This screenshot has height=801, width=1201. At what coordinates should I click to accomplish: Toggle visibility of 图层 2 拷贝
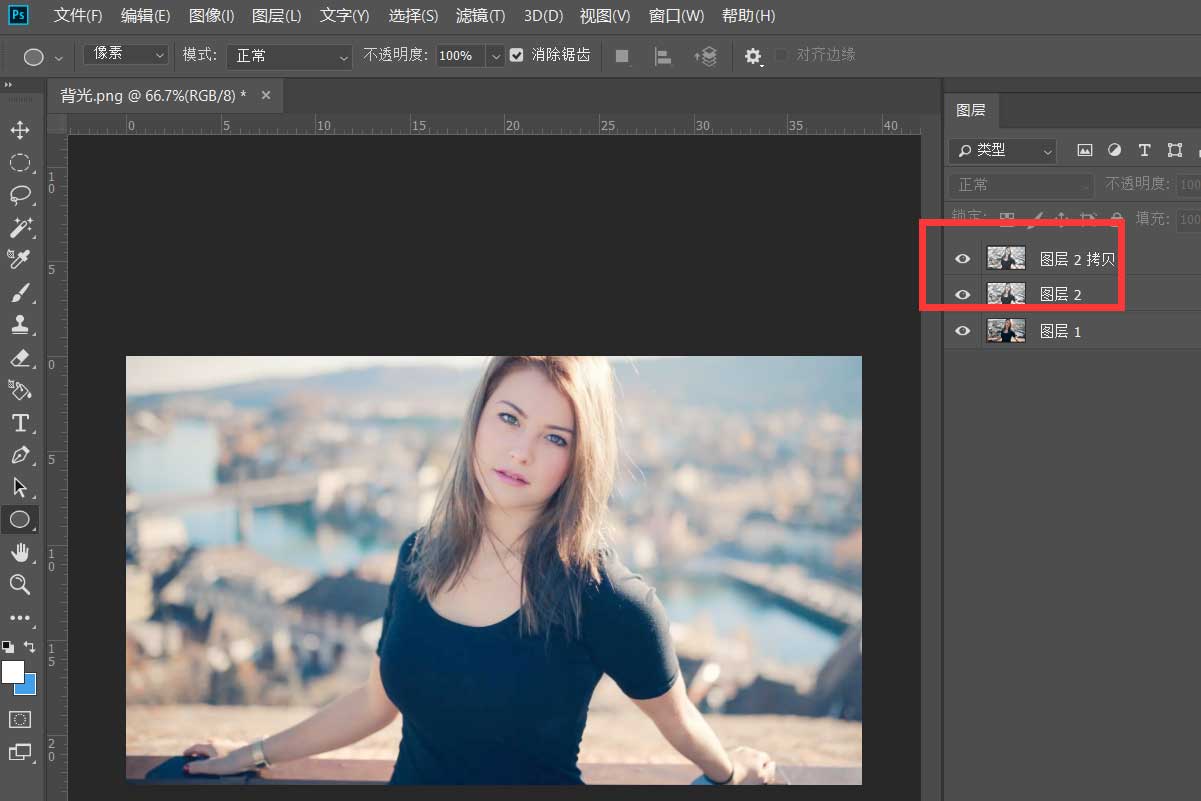click(961, 258)
